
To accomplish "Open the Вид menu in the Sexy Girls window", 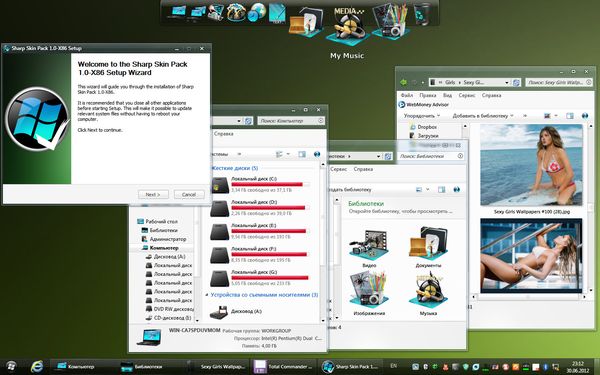I will pos(447,95).
